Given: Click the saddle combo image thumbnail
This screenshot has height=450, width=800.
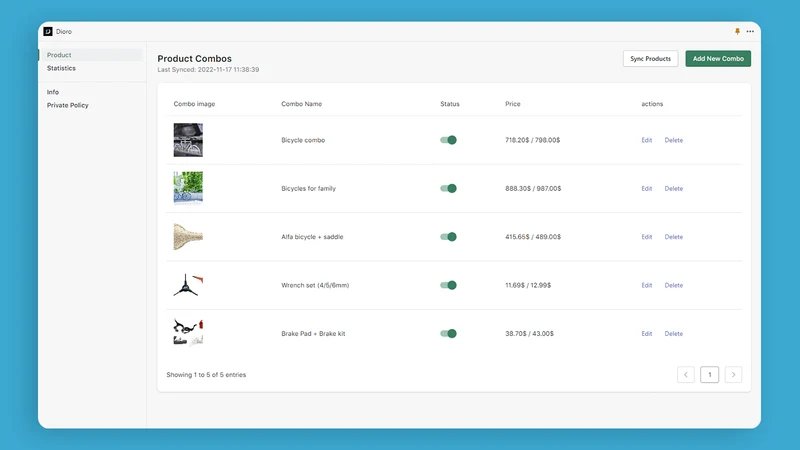Looking at the screenshot, I should pyautogui.click(x=188, y=237).
